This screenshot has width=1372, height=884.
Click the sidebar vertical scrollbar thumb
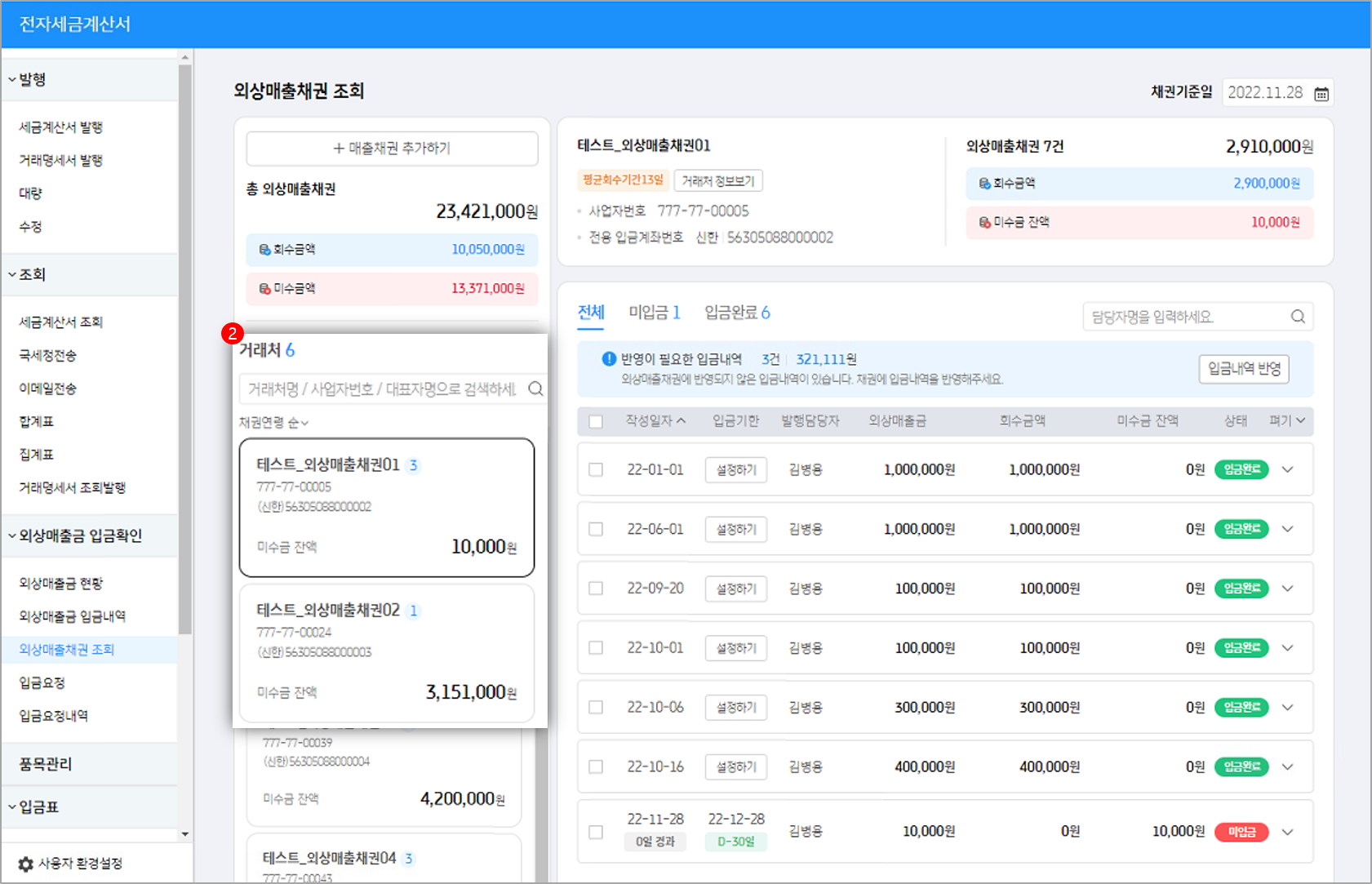click(184, 349)
